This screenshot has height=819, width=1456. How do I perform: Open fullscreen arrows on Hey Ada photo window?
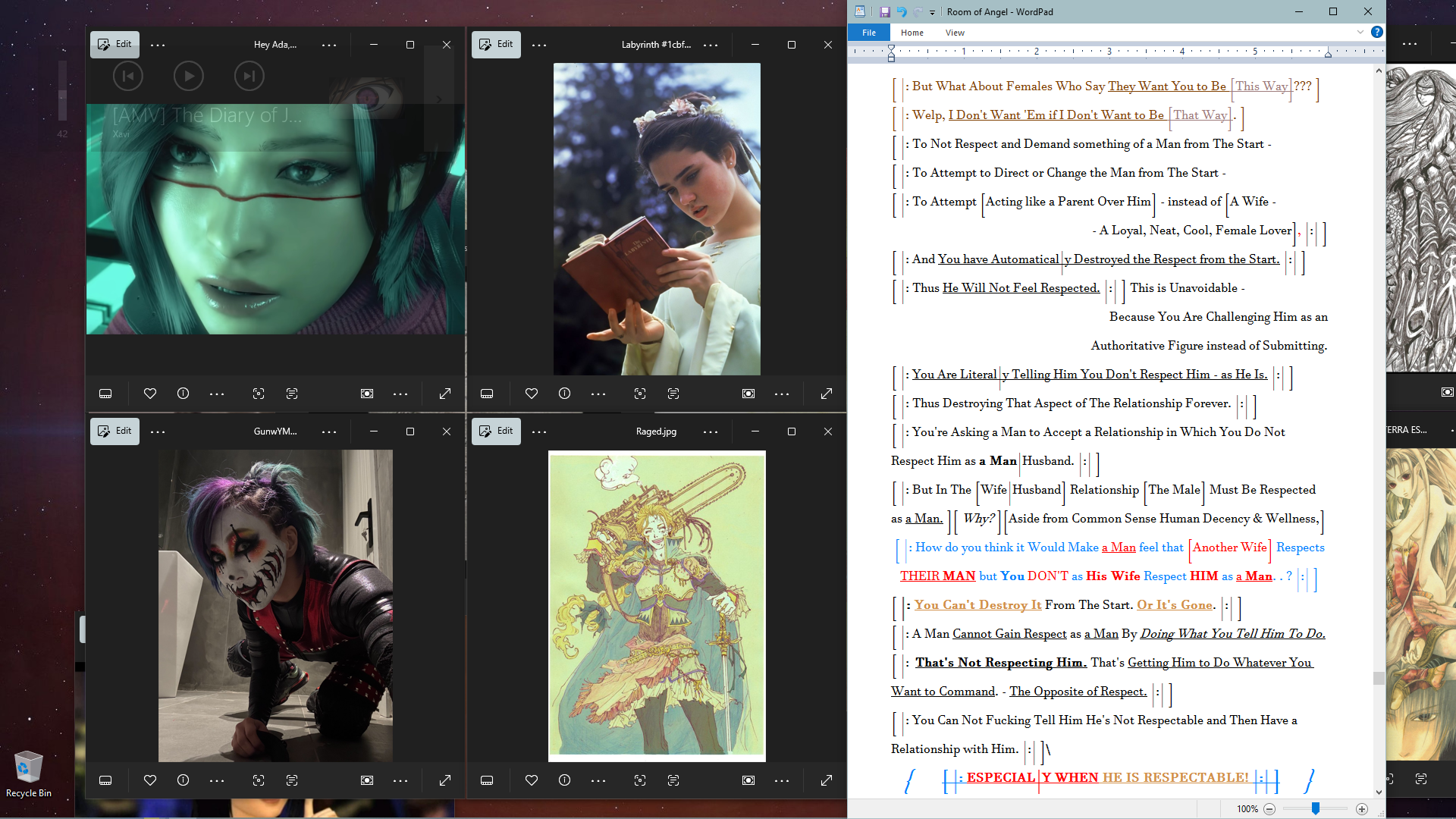[x=445, y=394]
